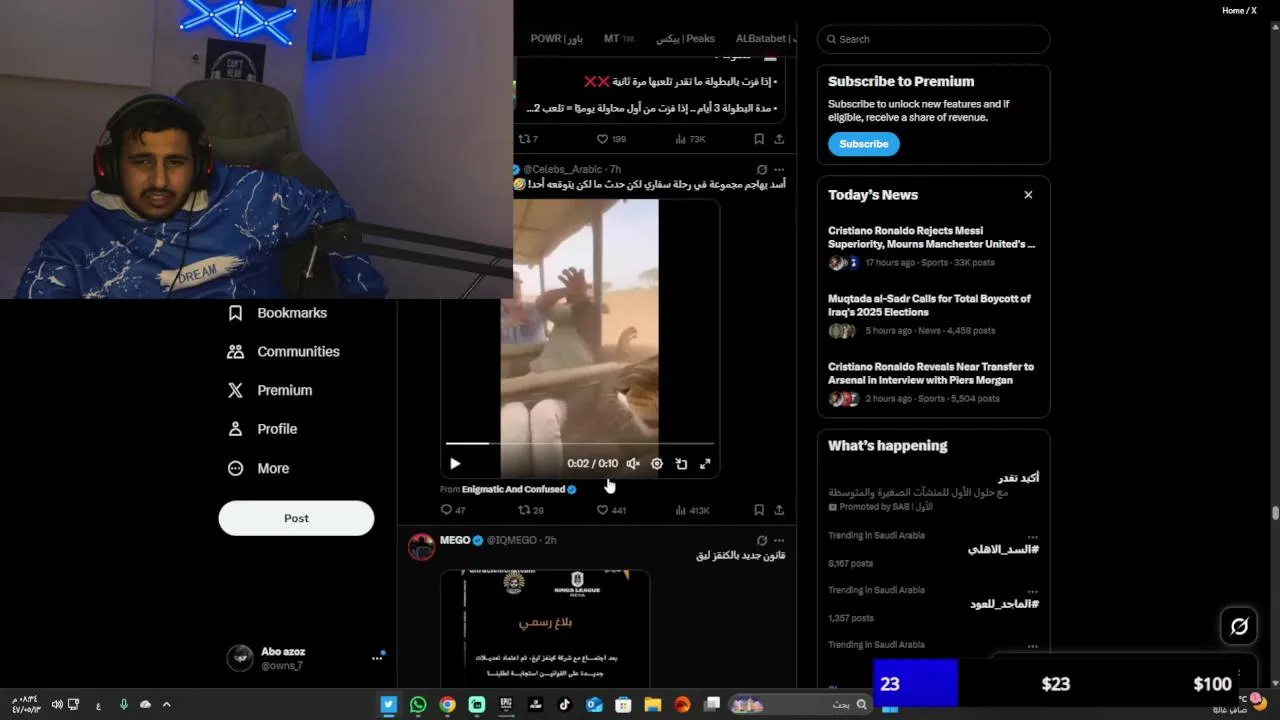Viewport: 1280px width, 720px height.
Task: Open video playback settings gear
Action: click(657, 464)
